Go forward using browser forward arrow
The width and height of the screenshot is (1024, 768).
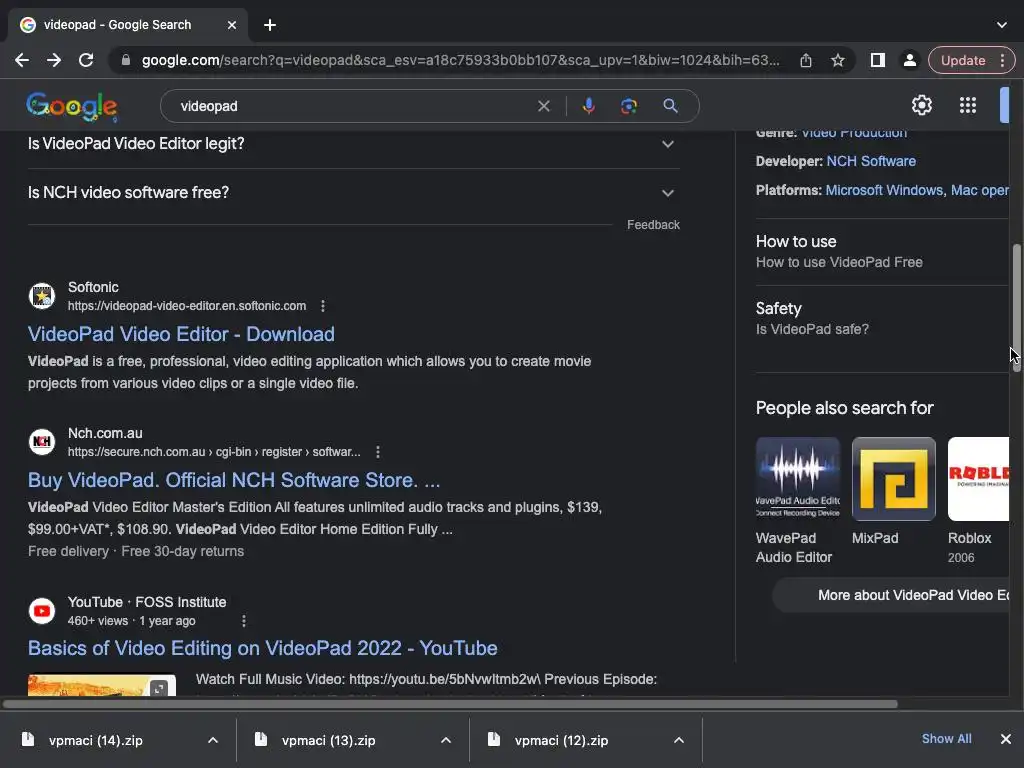(54, 61)
